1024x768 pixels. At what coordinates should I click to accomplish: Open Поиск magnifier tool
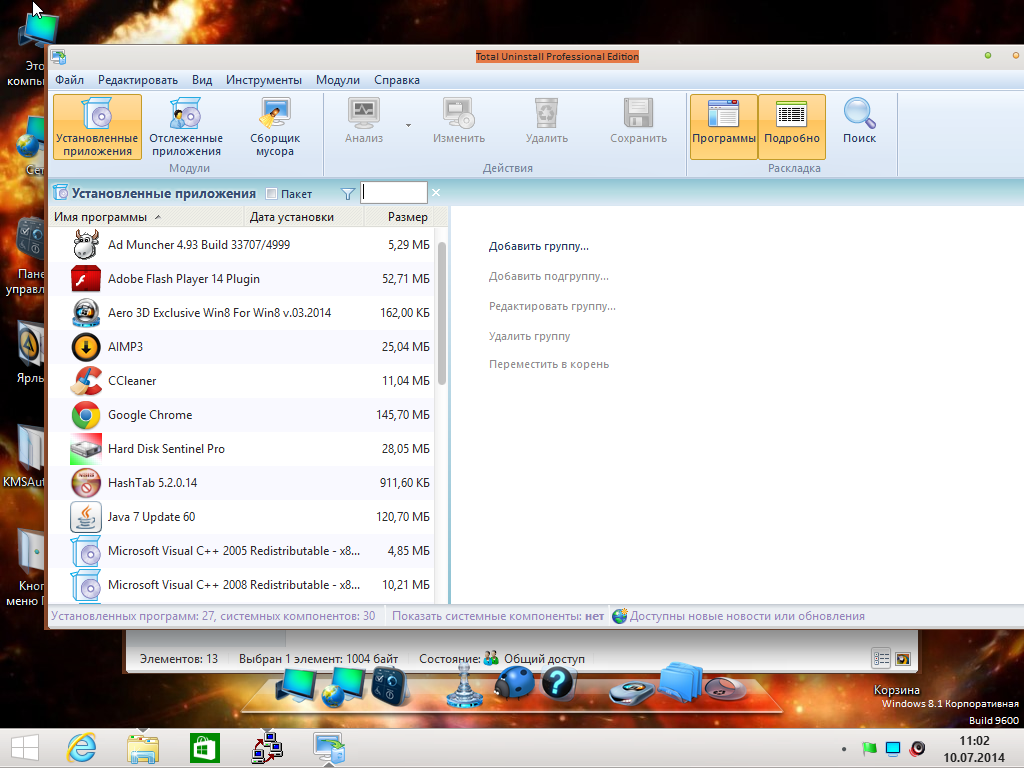[859, 121]
